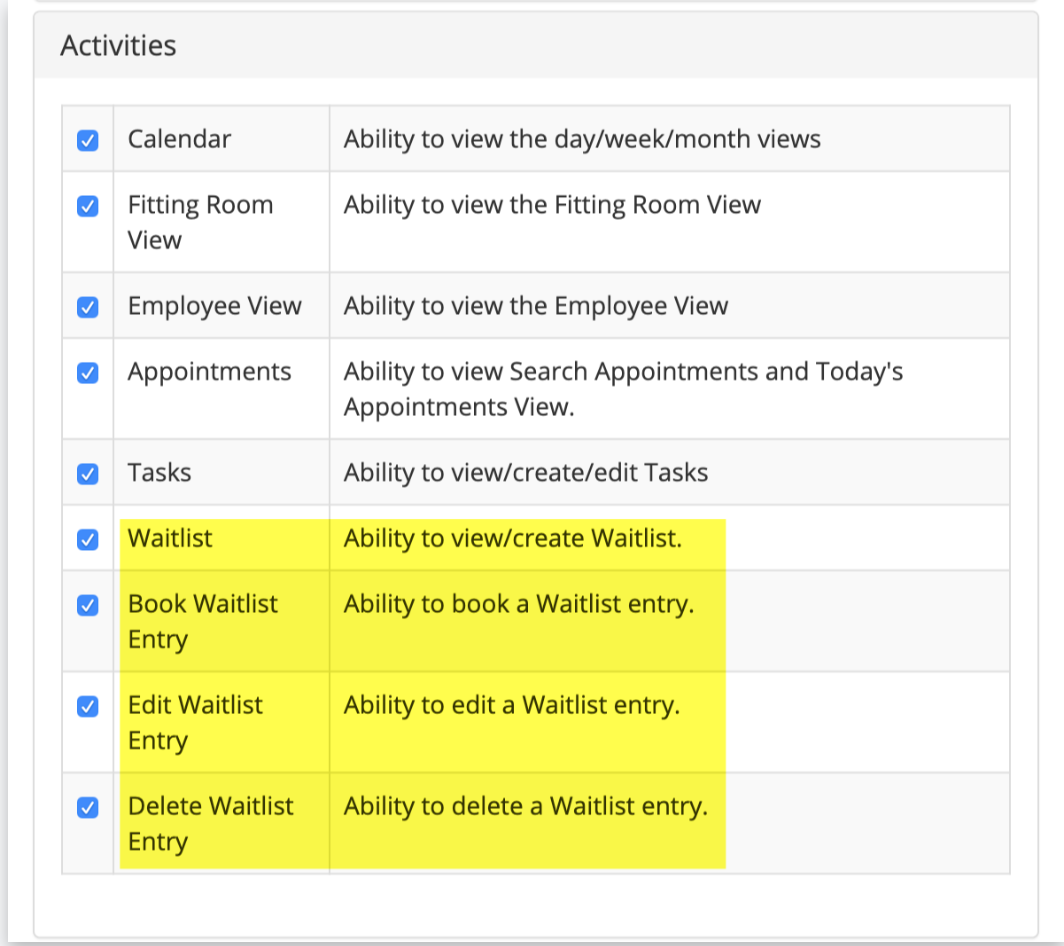The width and height of the screenshot is (1064, 946).
Task: Toggle the Employee View checkbox
Action: [88, 307]
